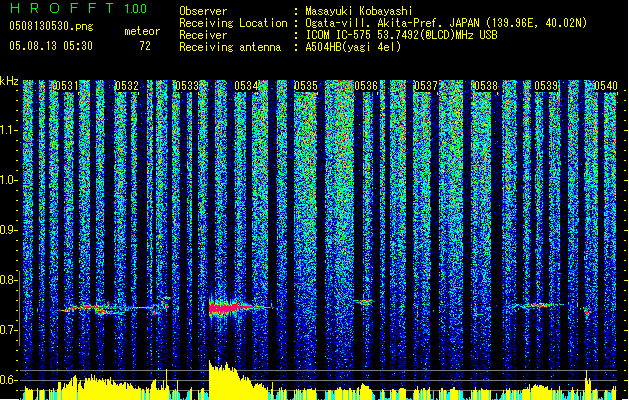Click the date stamp 05.08.13 05:30
Image resolution: width=629 pixels, height=400 pixels.
pos(51,46)
